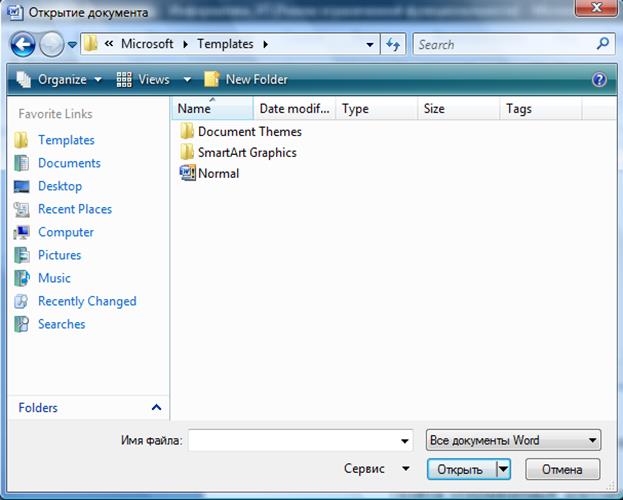Image resolution: width=623 pixels, height=500 pixels.
Task: Click the Отмена cancel button
Action: pyautogui.click(x=562, y=469)
